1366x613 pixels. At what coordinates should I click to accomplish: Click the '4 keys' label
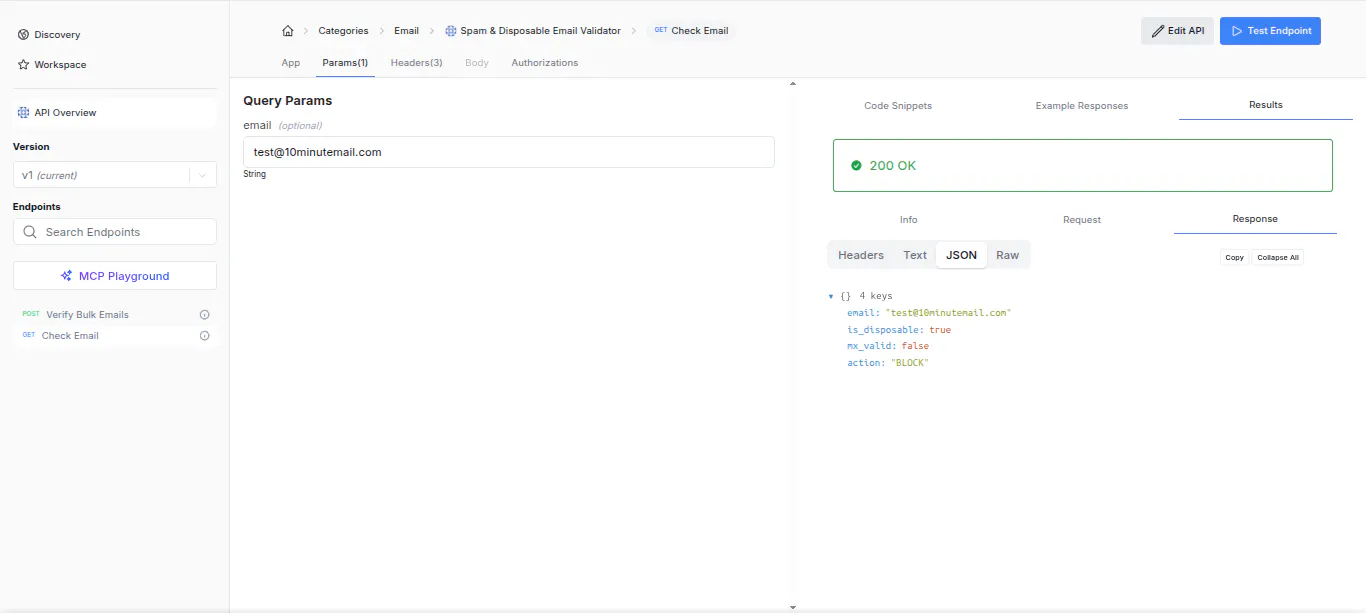click(x=876, y=296)
